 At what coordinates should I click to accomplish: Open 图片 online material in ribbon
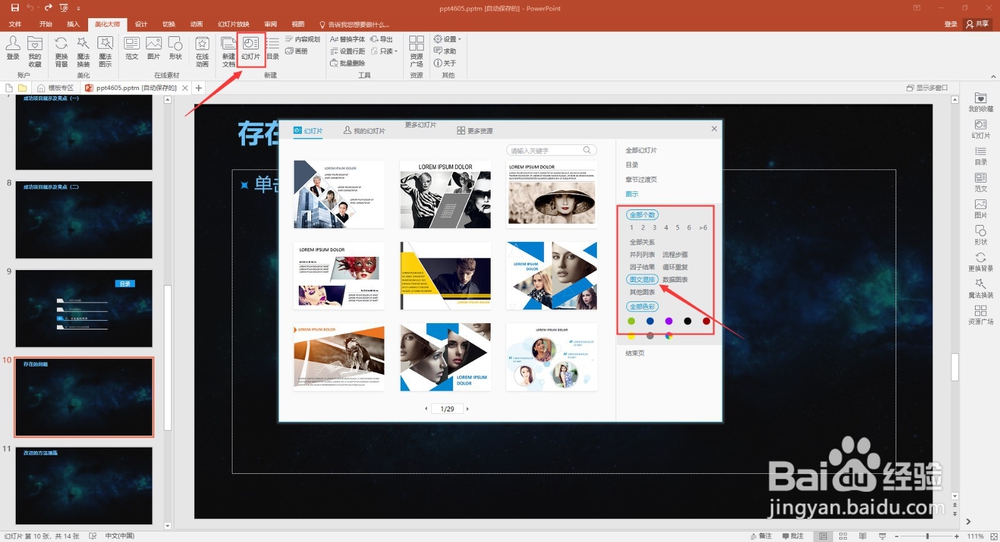154,48
